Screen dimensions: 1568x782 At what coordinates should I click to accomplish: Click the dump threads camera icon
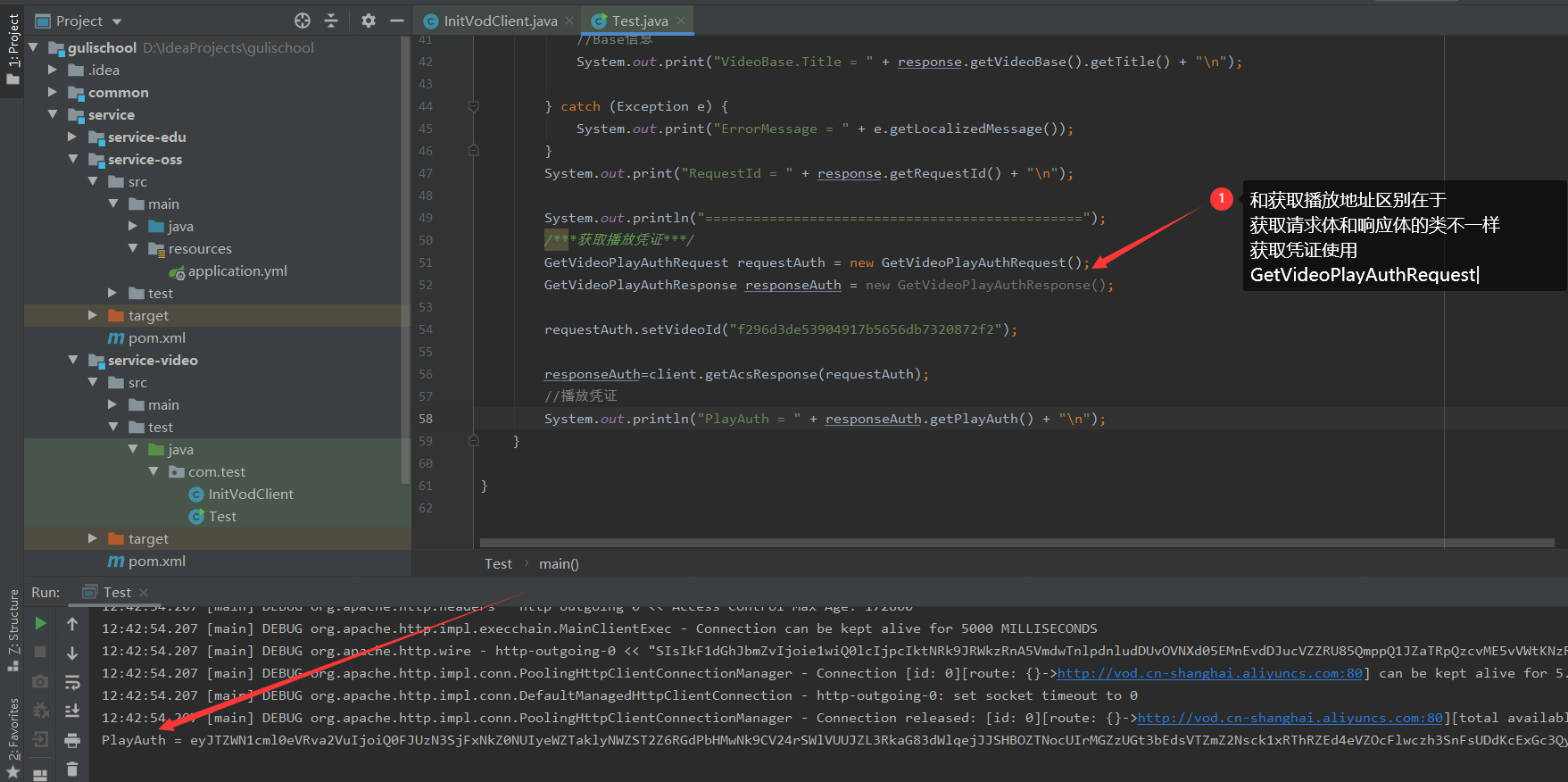click(40, 681)
